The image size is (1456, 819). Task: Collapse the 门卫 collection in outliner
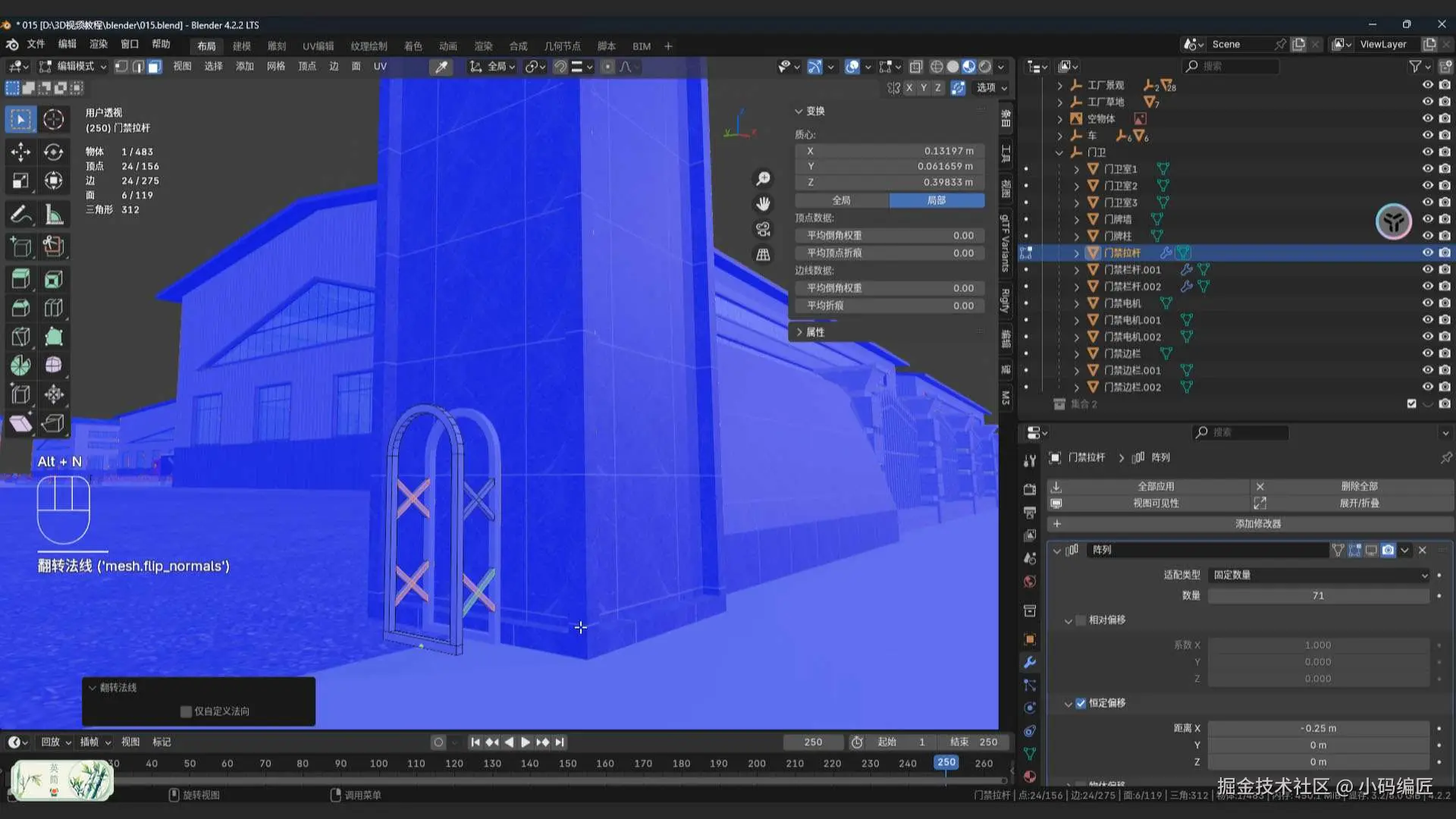[x=1059, y=152]
